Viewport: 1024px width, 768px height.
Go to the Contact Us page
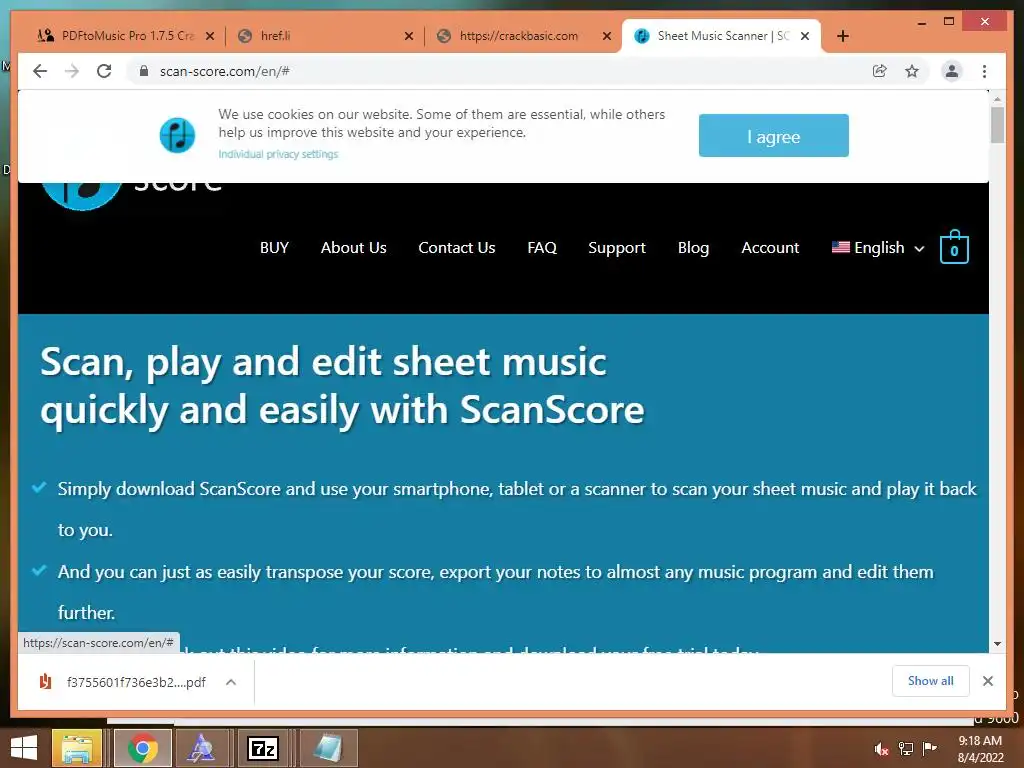coord(456,248)
